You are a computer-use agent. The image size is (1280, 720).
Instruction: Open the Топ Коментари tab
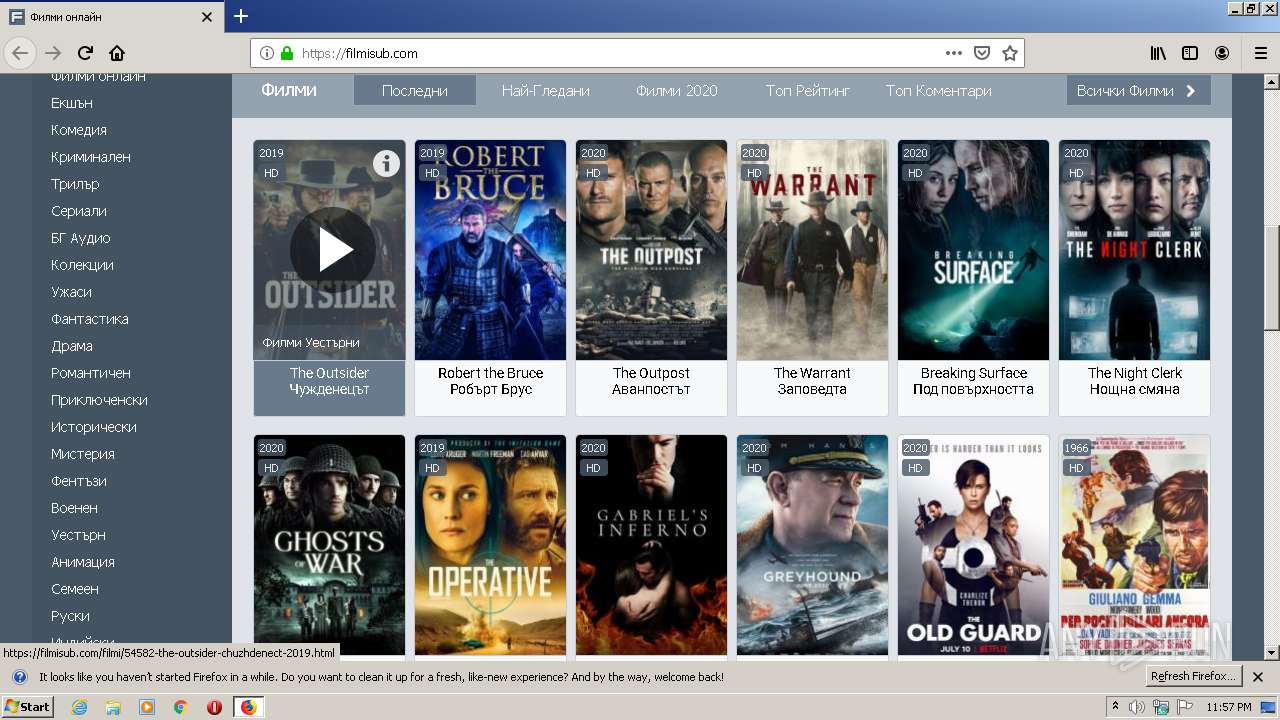coord(939,90)
